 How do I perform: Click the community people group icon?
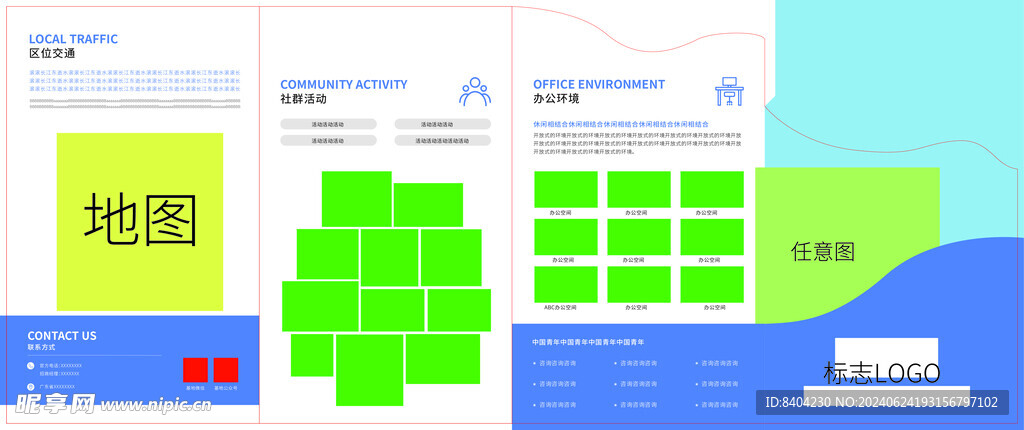coord(475,92)
